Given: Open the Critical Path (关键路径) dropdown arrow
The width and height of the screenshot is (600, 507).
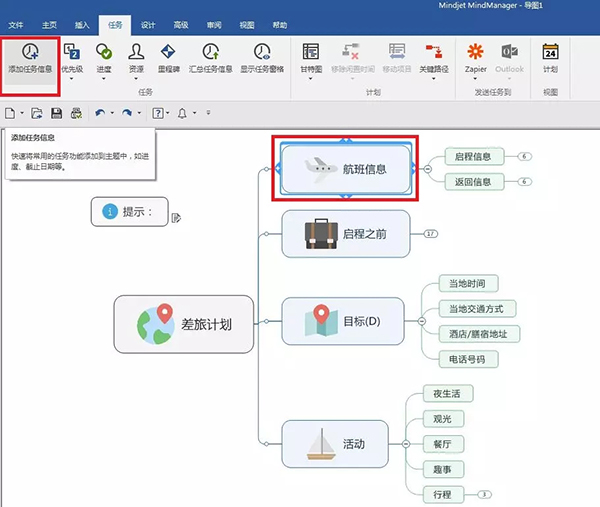Looking at the screenshot, I should pos(434,78).
